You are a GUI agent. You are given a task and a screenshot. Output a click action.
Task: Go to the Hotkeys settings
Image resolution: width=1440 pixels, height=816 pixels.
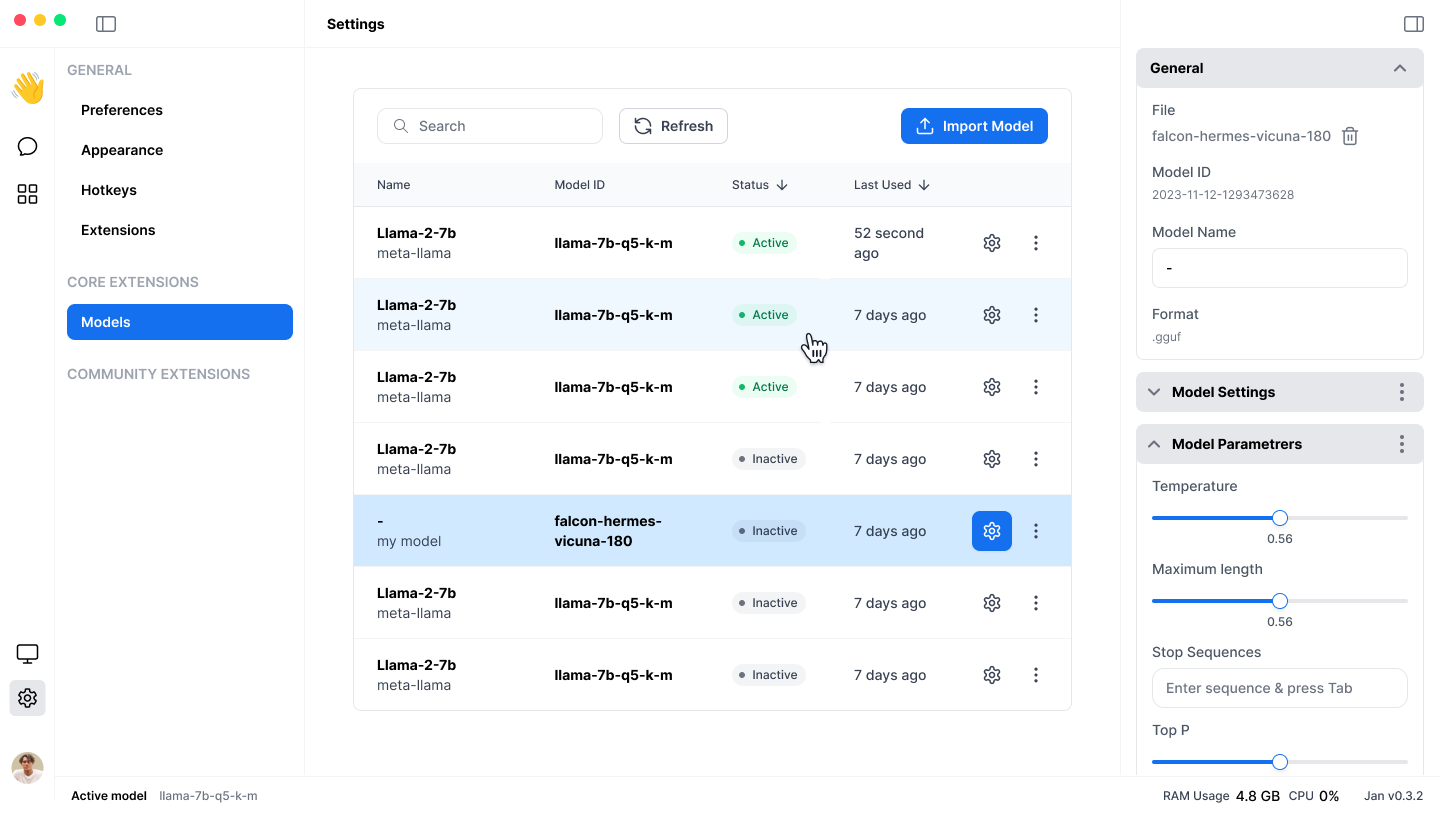109,190
